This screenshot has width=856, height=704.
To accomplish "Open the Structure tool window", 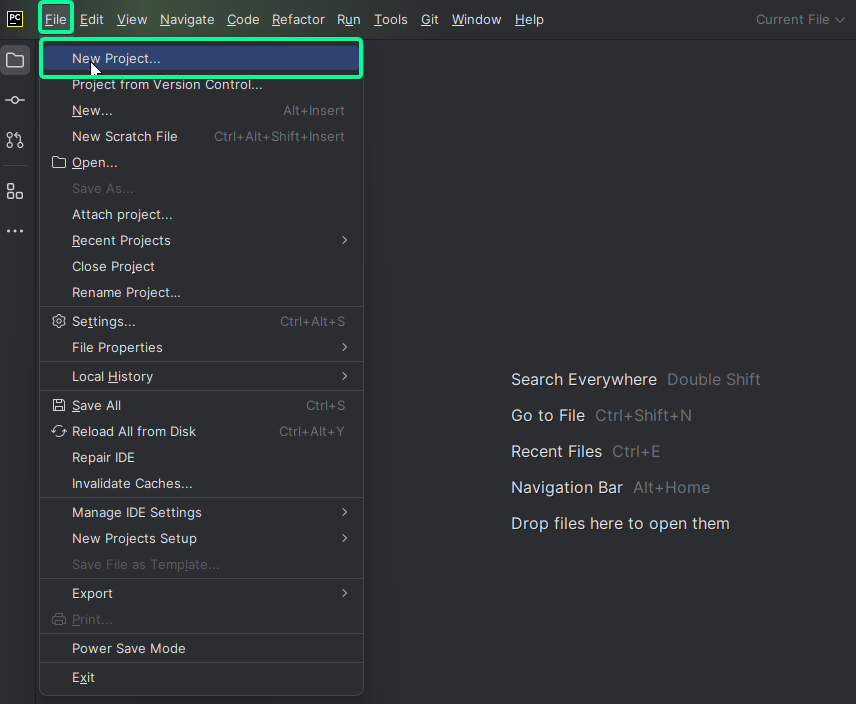I will [15, 191].
